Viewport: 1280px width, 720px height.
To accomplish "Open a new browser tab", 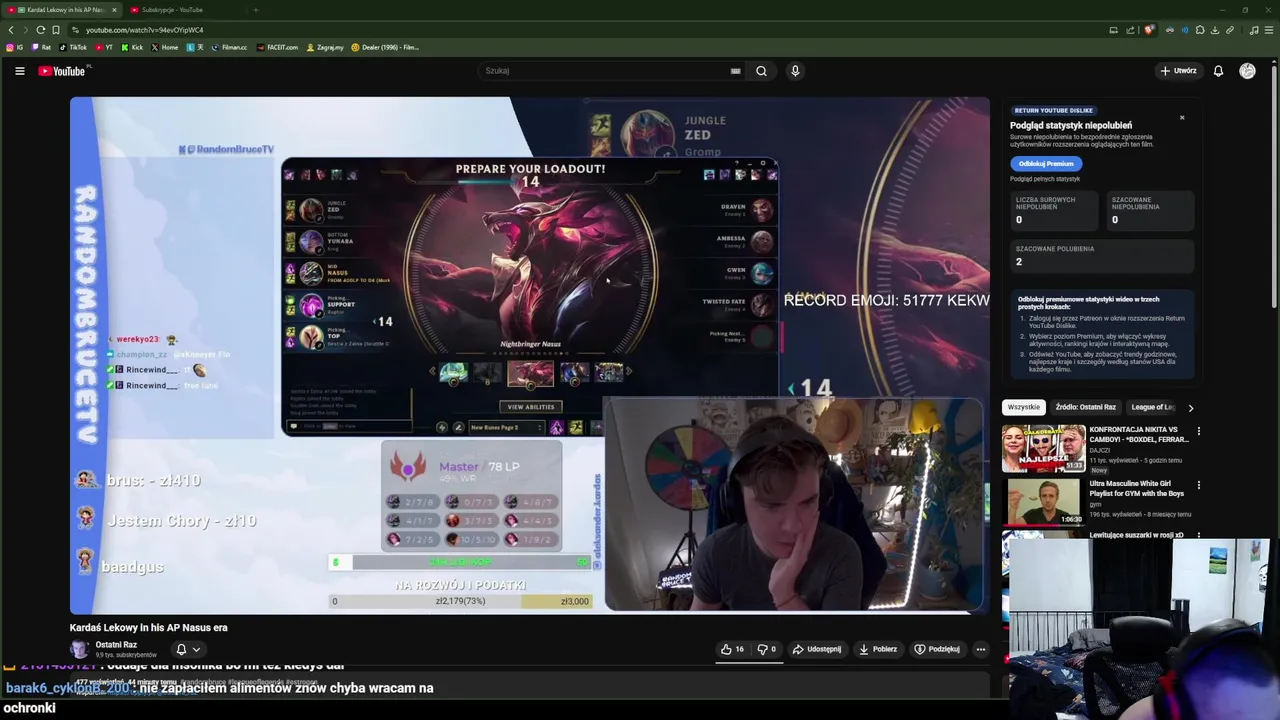I will pyautogui.click(x=255, y=10).
